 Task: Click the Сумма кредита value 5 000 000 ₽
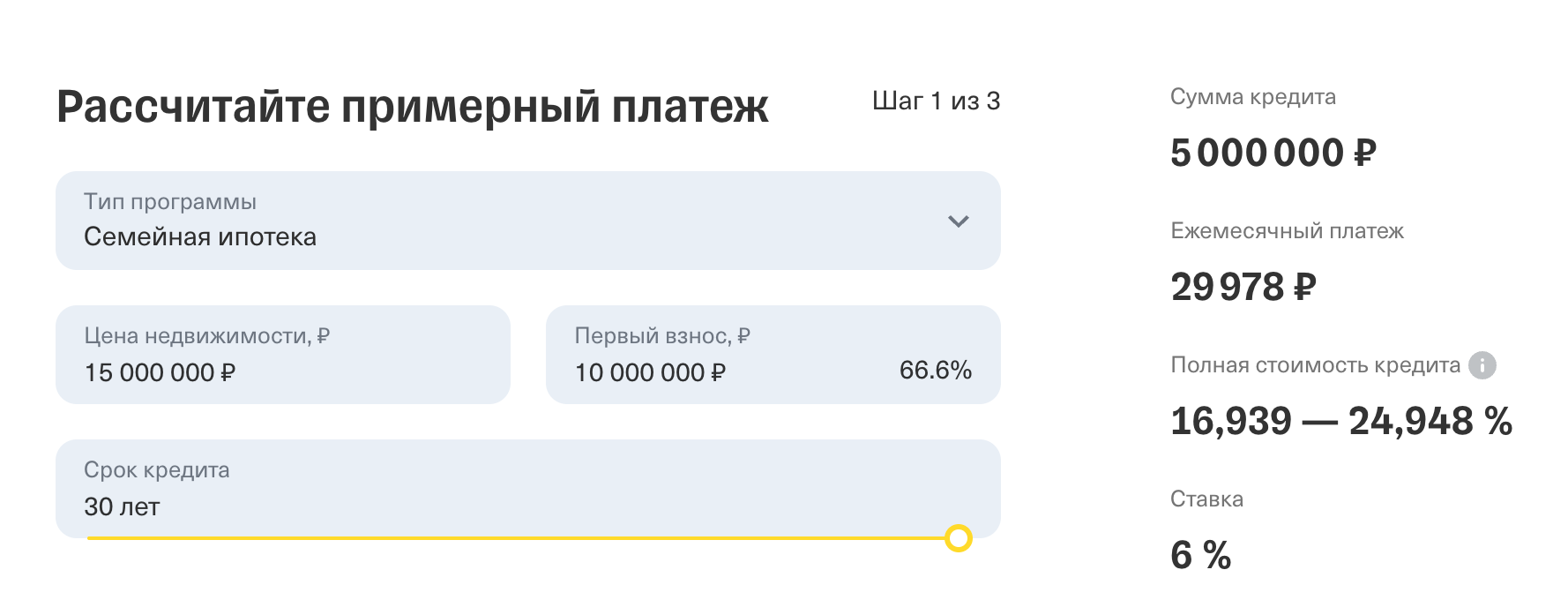coord(1273,153)
